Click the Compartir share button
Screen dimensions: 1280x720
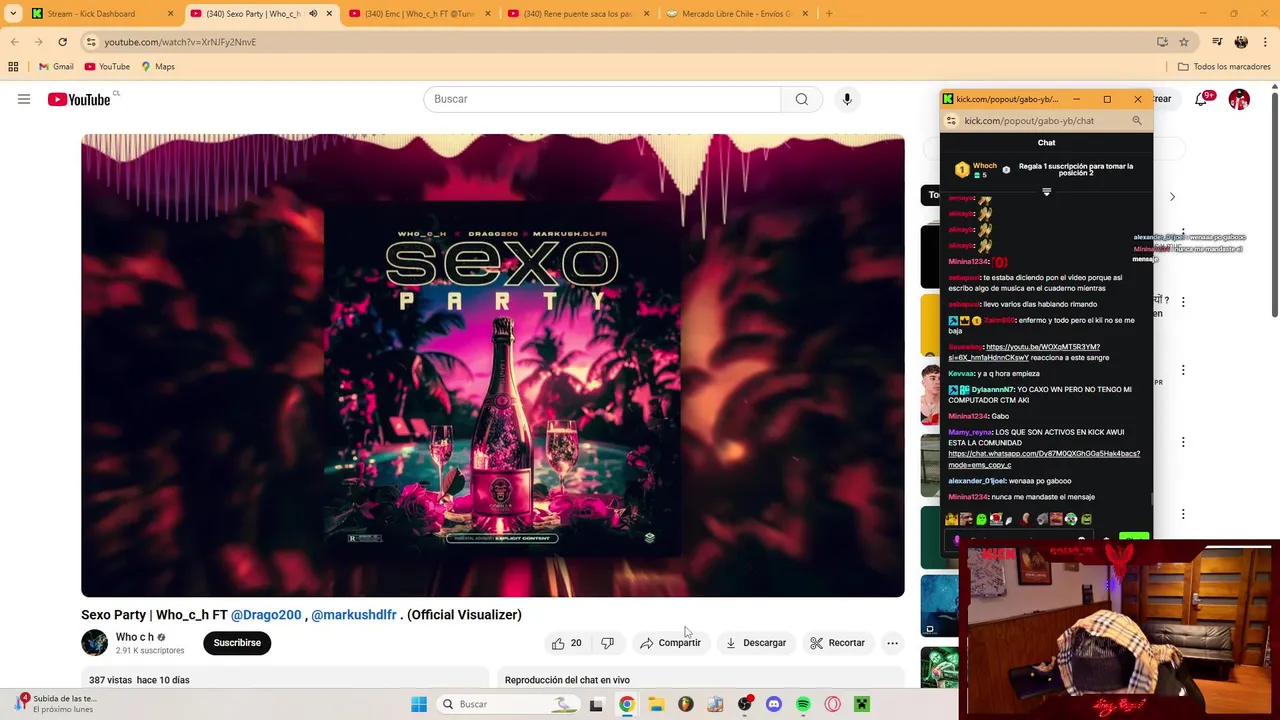(670, 643)
